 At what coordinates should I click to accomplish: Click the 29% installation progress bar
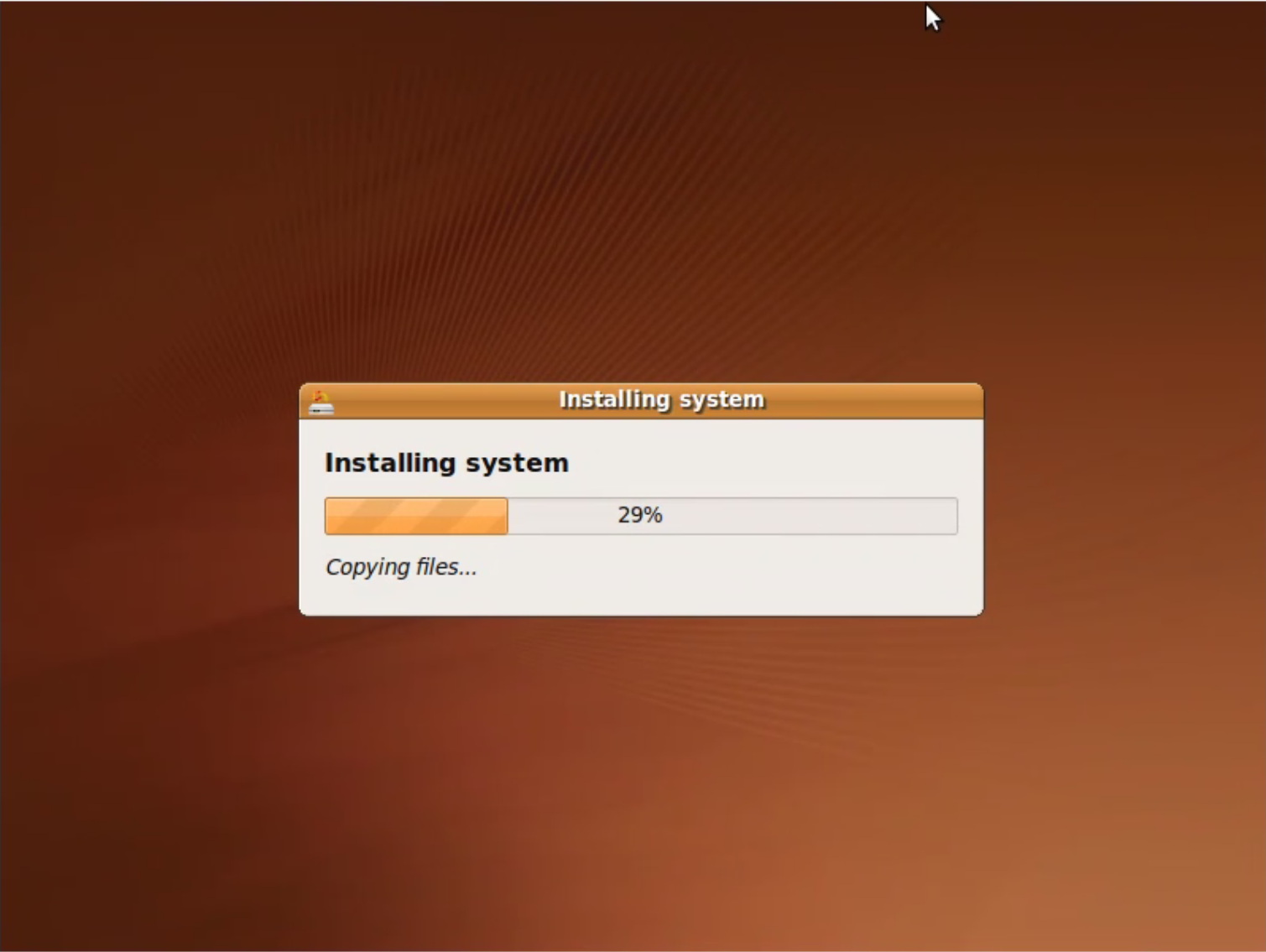point(641,516)
